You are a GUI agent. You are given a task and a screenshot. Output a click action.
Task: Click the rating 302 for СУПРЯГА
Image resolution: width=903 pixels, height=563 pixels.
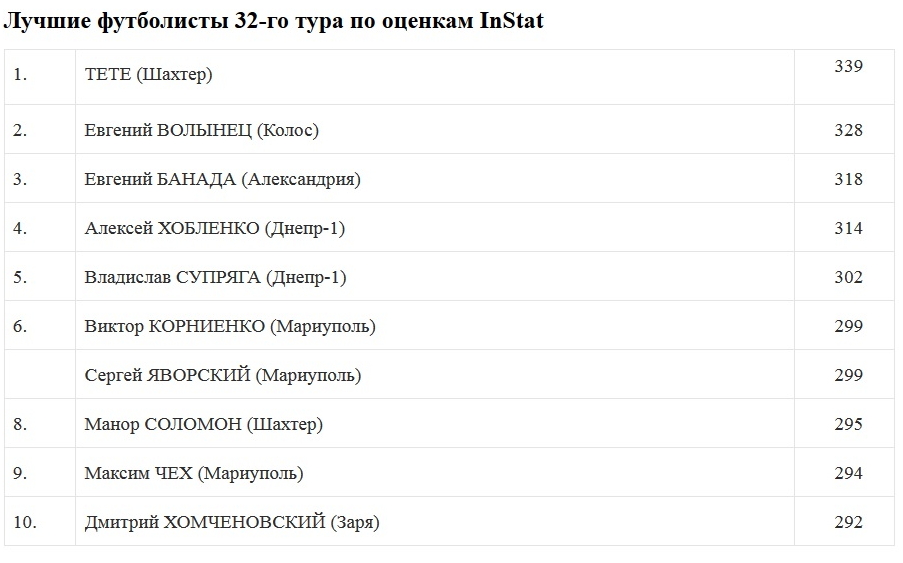point(848,278)
